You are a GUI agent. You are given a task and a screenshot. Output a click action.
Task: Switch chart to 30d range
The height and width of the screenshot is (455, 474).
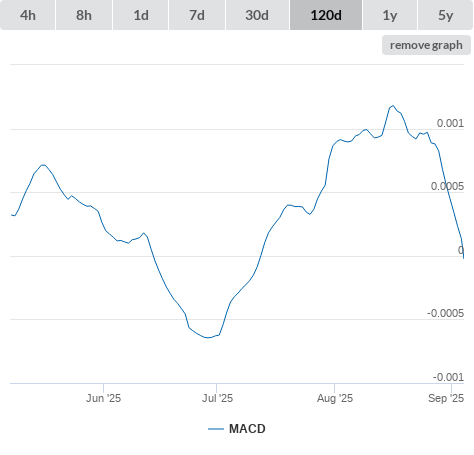pyautogui.click(x=257, y=15)
